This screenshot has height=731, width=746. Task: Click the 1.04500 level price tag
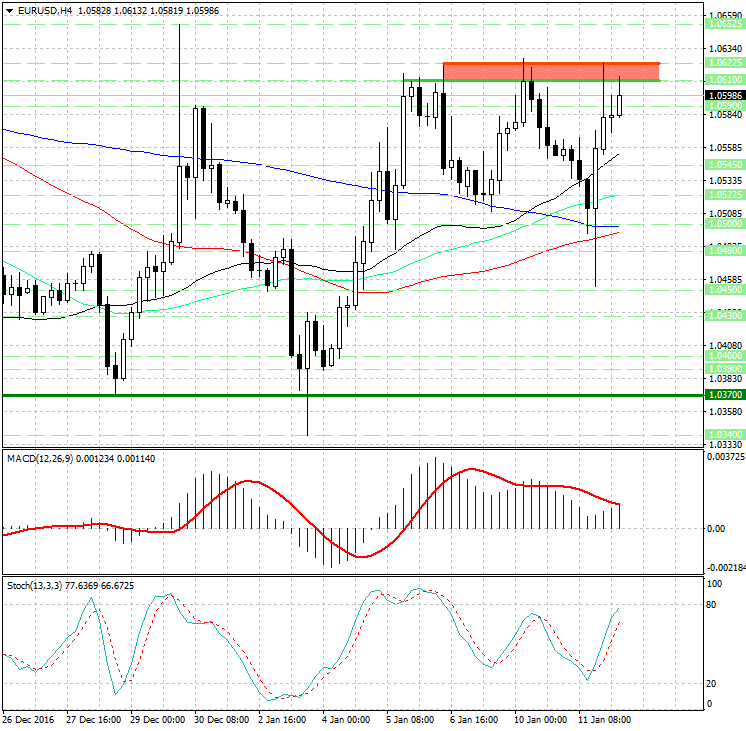click(x=723, y=290)
